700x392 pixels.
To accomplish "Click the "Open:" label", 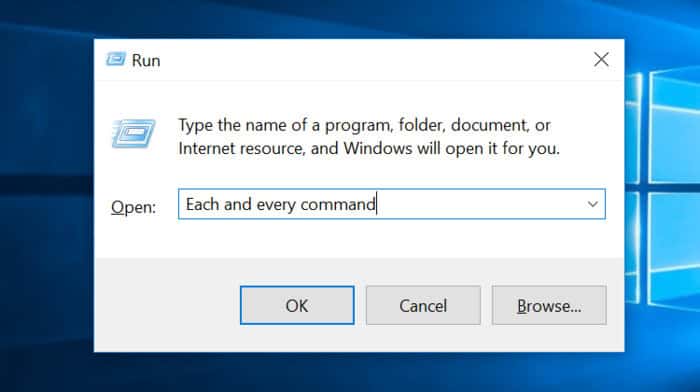I will (x=133, y=207).
